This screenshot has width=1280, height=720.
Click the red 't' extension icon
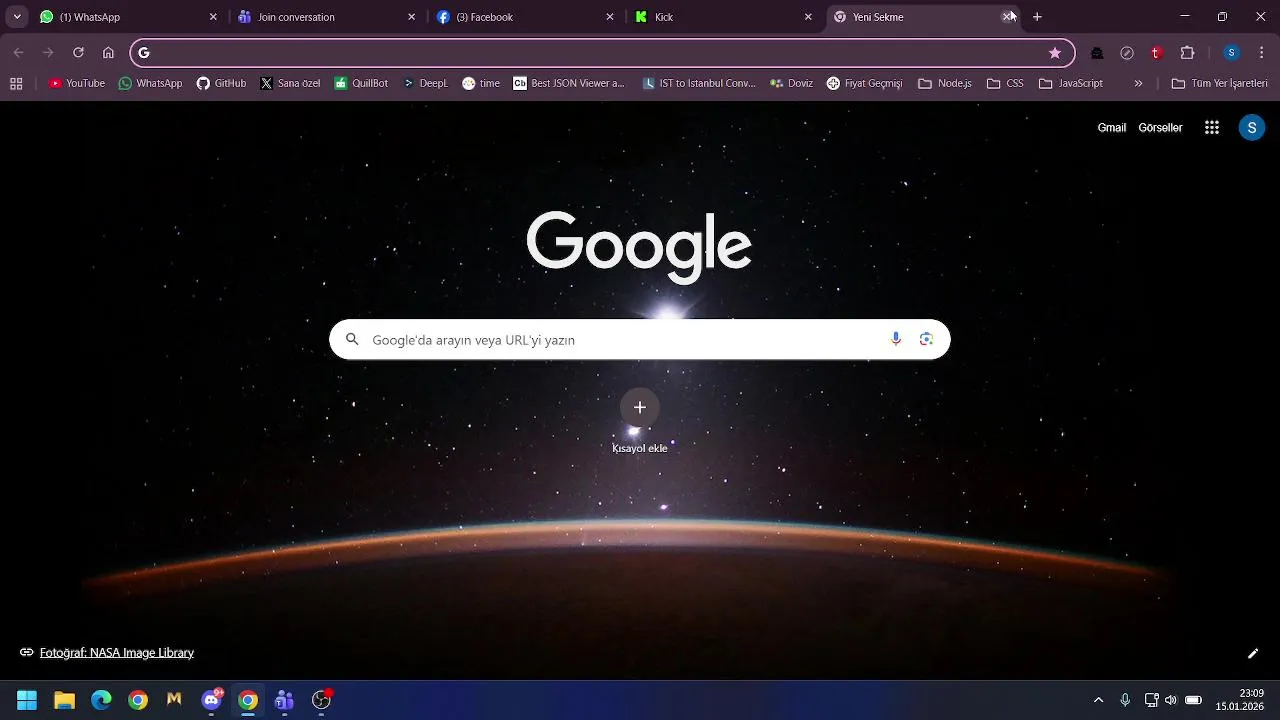(x=1157, y=53)
